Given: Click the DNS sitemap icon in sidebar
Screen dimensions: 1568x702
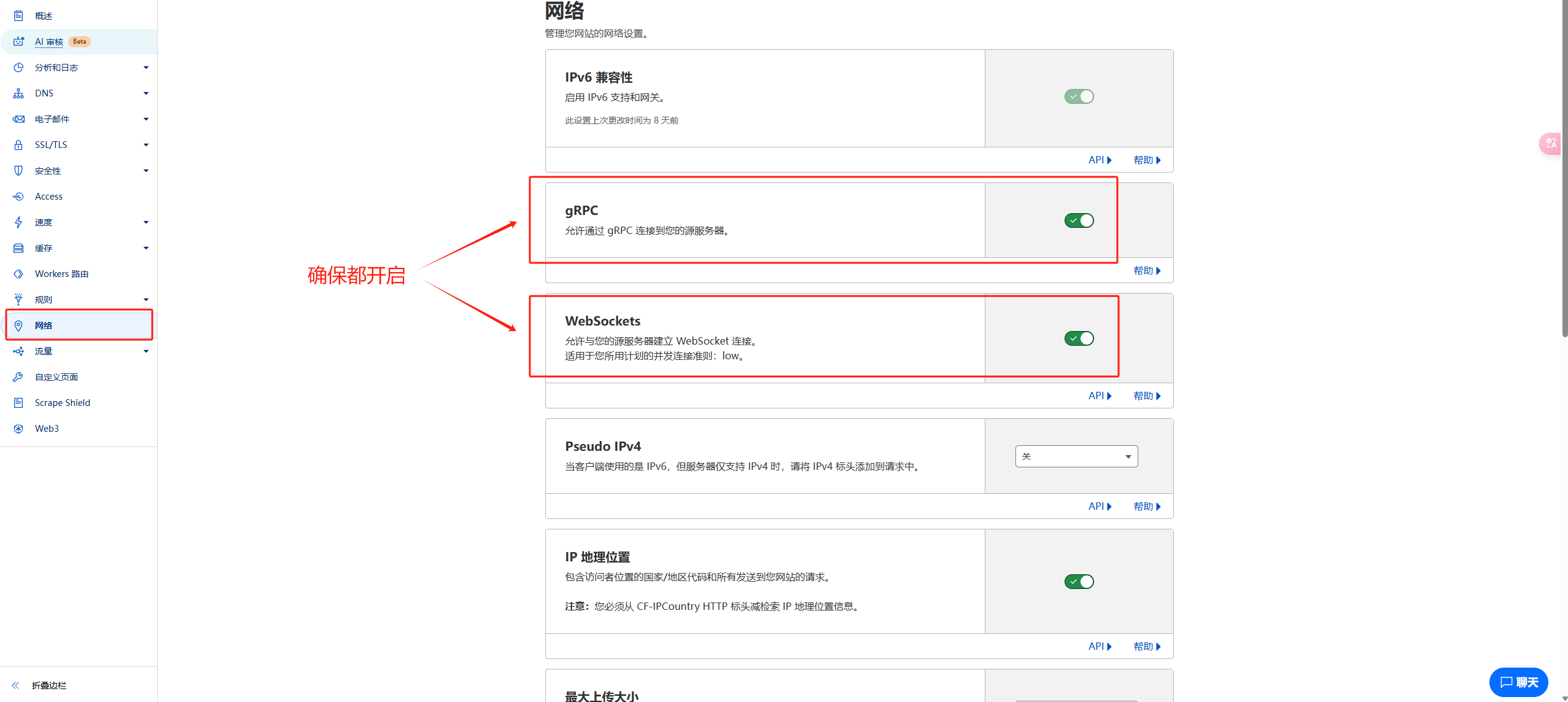Looking at the screenshot, I should pos(18,93).
